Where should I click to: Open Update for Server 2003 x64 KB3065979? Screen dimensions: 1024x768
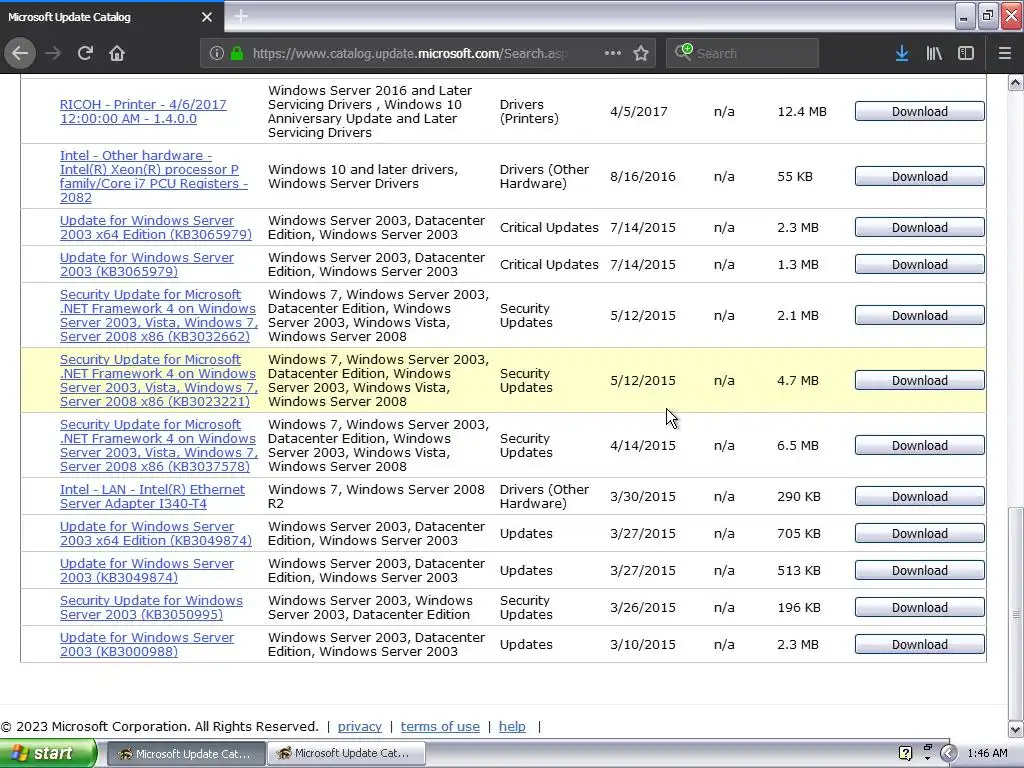155,227
